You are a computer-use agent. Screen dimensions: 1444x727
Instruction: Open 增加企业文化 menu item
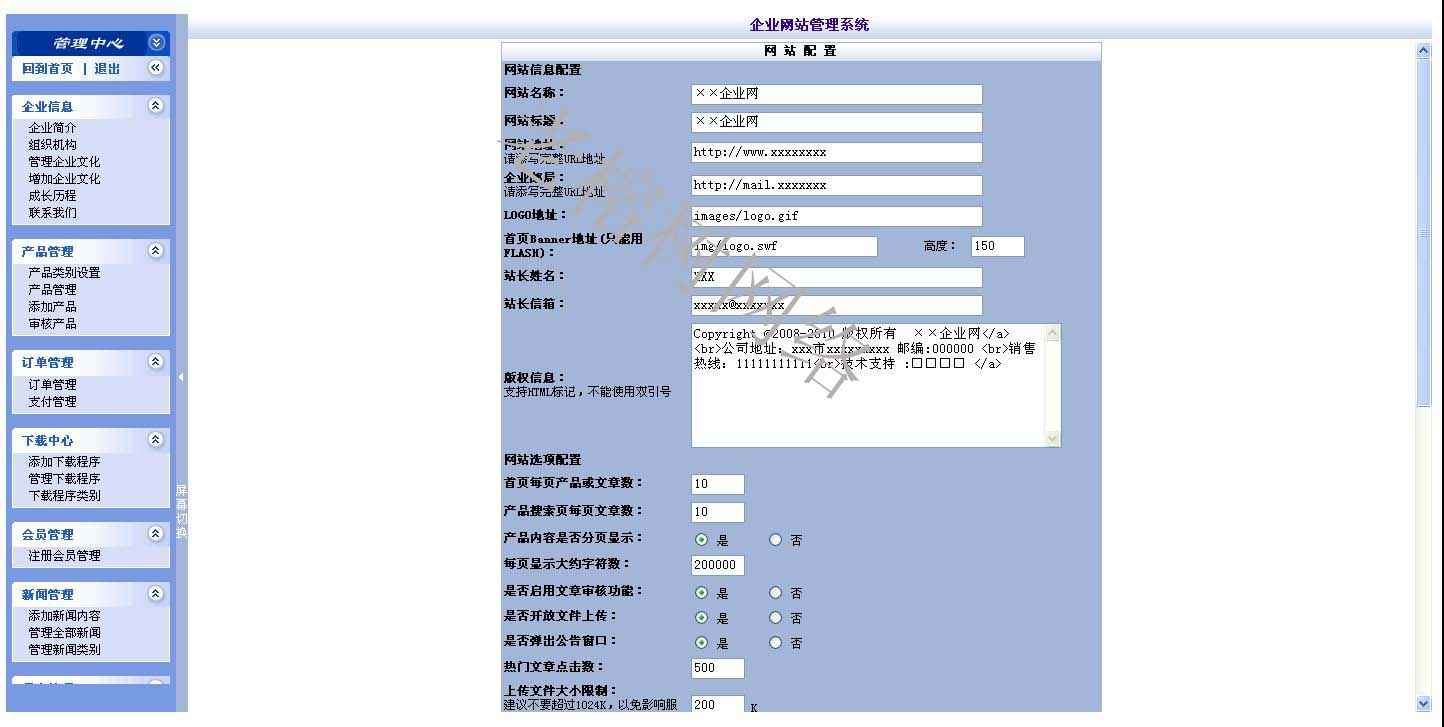point(64,179)
